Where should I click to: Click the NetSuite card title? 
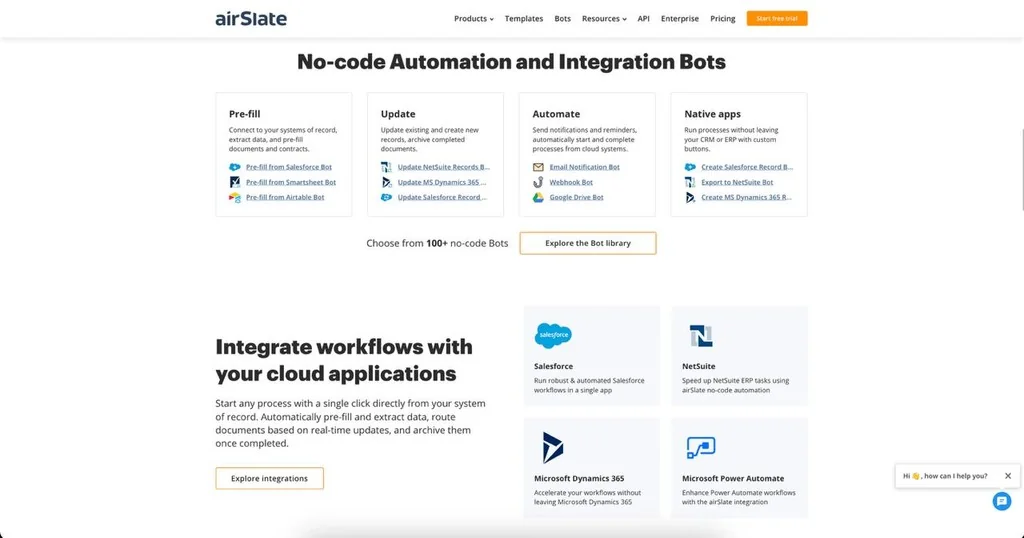698,366
